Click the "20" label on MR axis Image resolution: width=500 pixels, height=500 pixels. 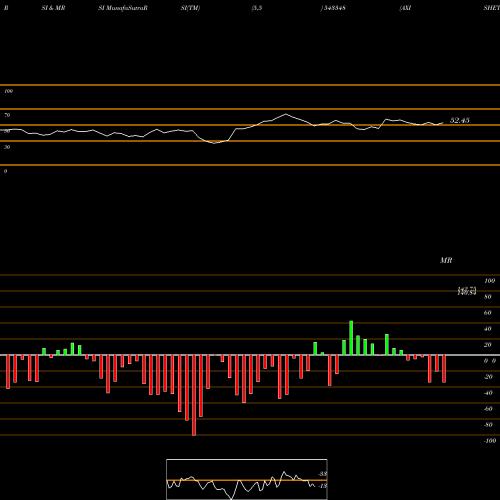(x=488, y=345)
